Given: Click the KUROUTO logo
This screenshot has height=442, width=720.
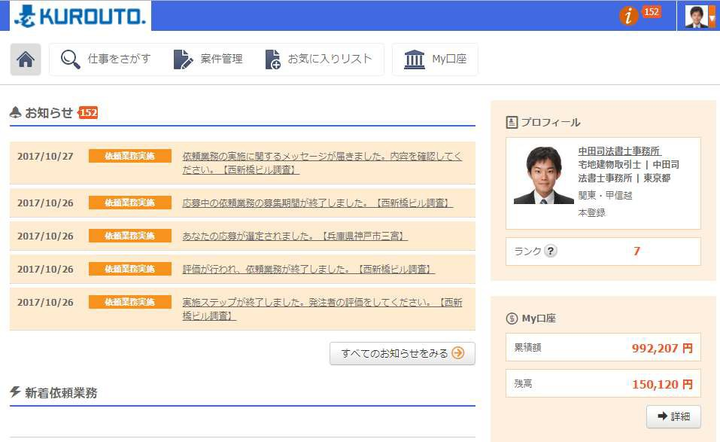Looking at the screenshot, I should click(80, 16).
